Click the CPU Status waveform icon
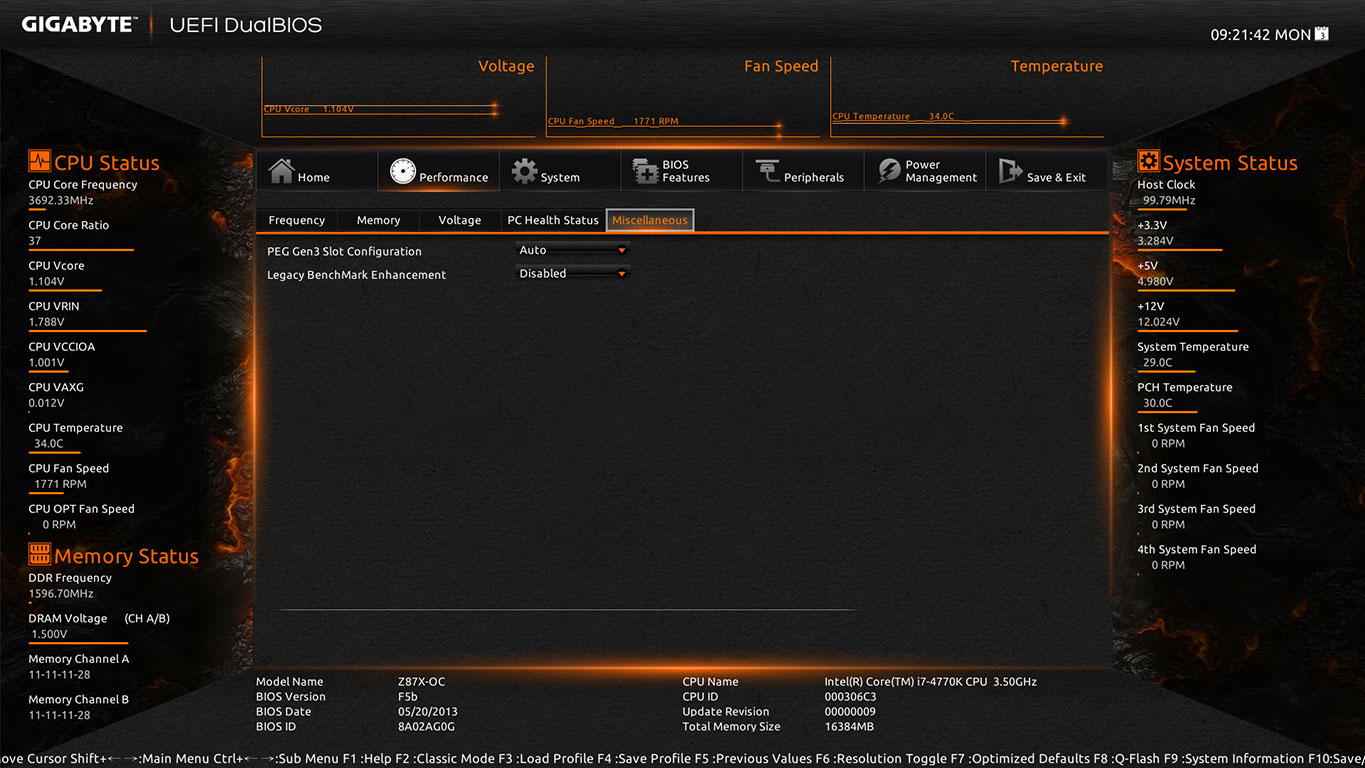 pyautogui.click(x=39, y=160)
